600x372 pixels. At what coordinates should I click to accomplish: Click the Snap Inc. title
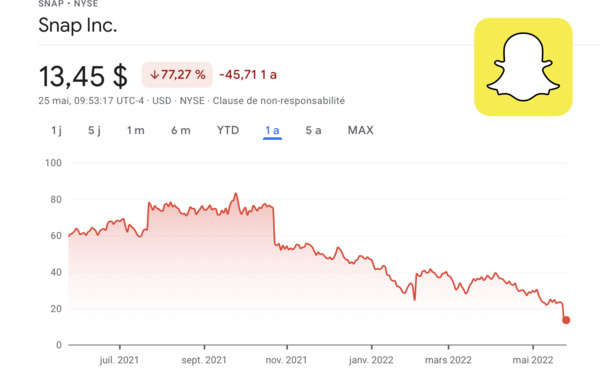point(78,26)
